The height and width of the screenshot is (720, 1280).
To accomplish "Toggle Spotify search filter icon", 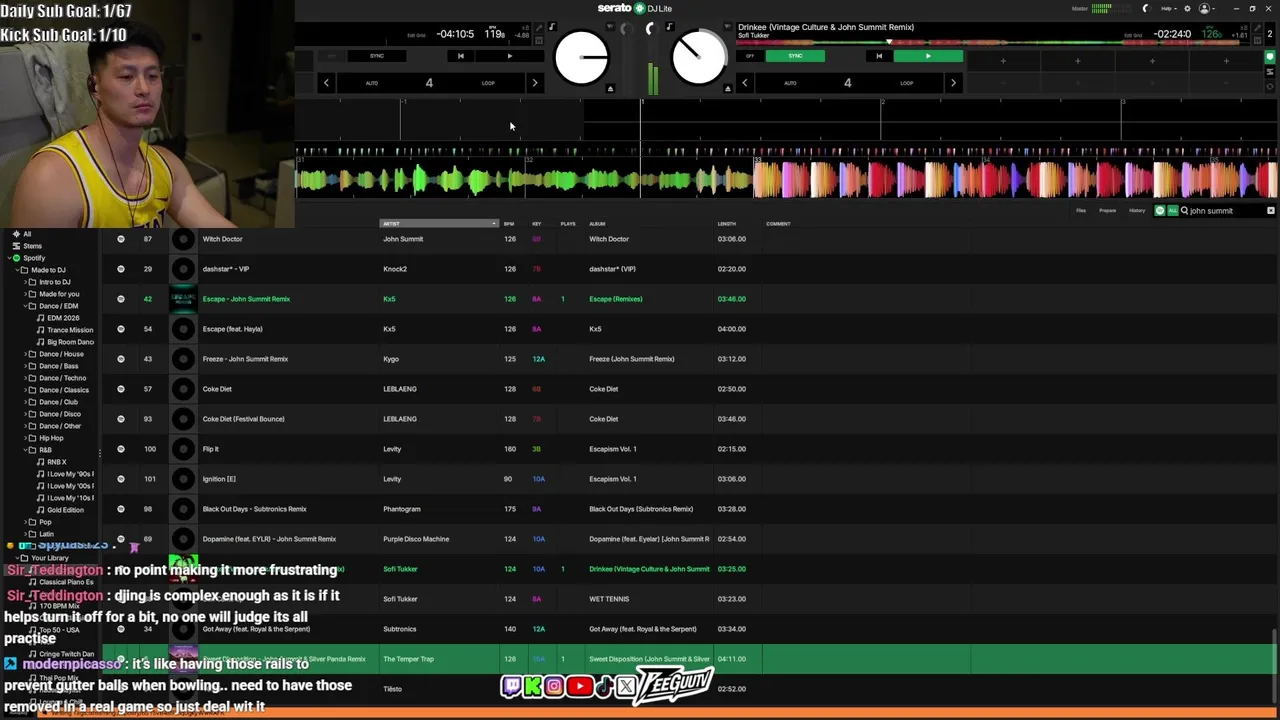I will [x=1160, y=211].
